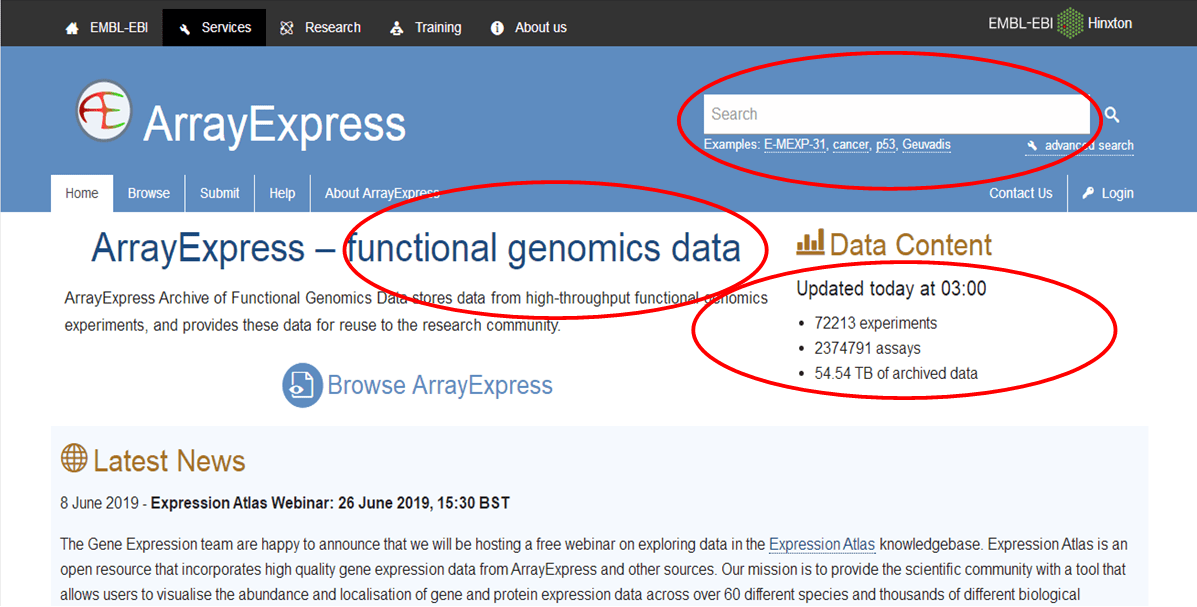Open the Training menu item
The height and width of the screenshot is (607, 1197).
pos(426,27)
